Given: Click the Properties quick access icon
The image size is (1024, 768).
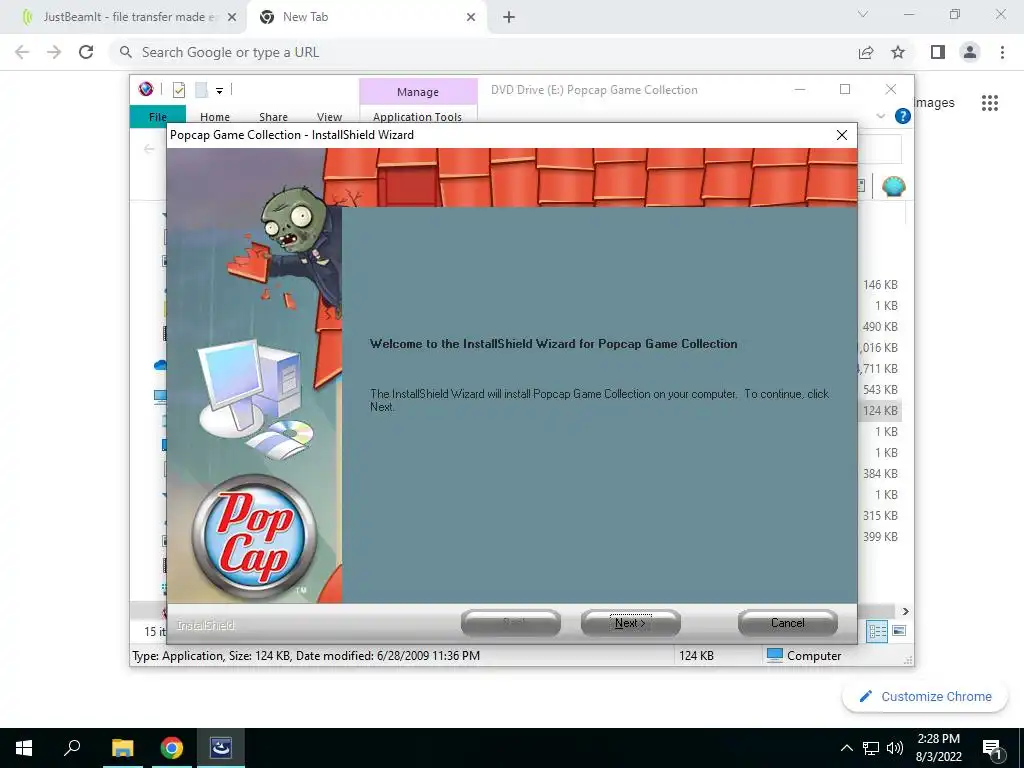Looking at the screenshot, I should click(178, 89).
